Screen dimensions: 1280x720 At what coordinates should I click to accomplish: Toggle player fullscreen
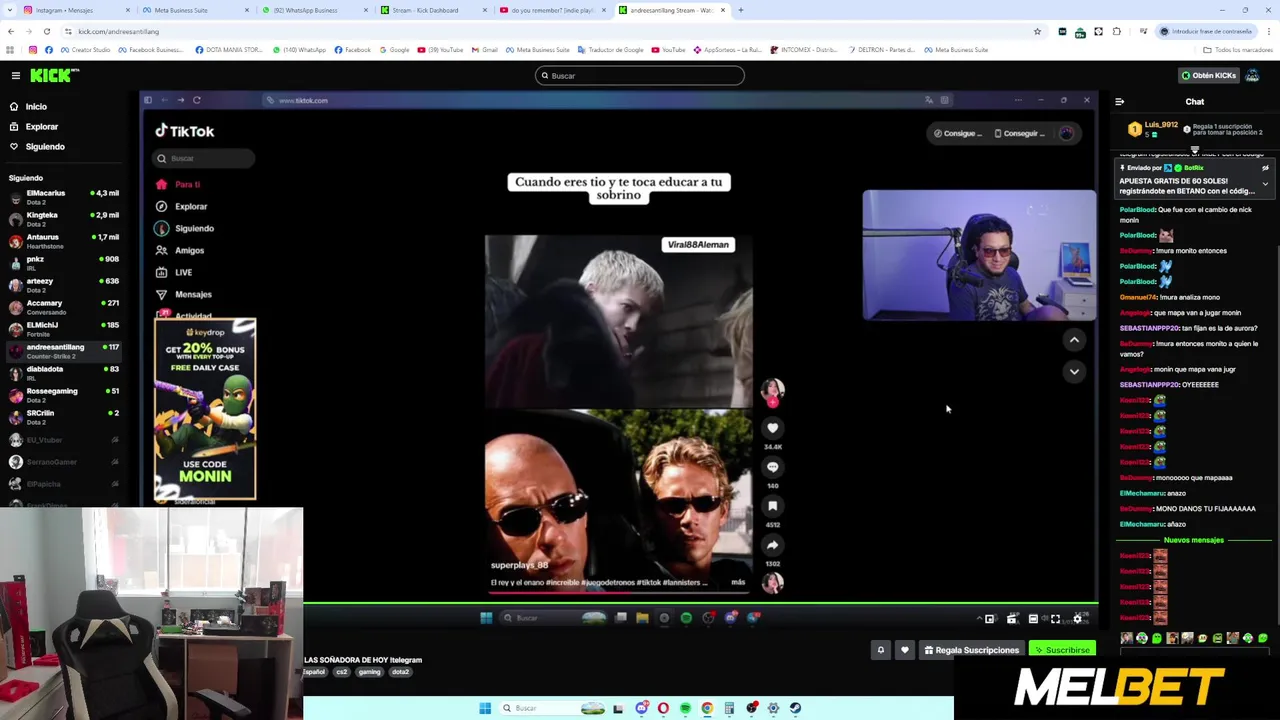coord(1055,619)
